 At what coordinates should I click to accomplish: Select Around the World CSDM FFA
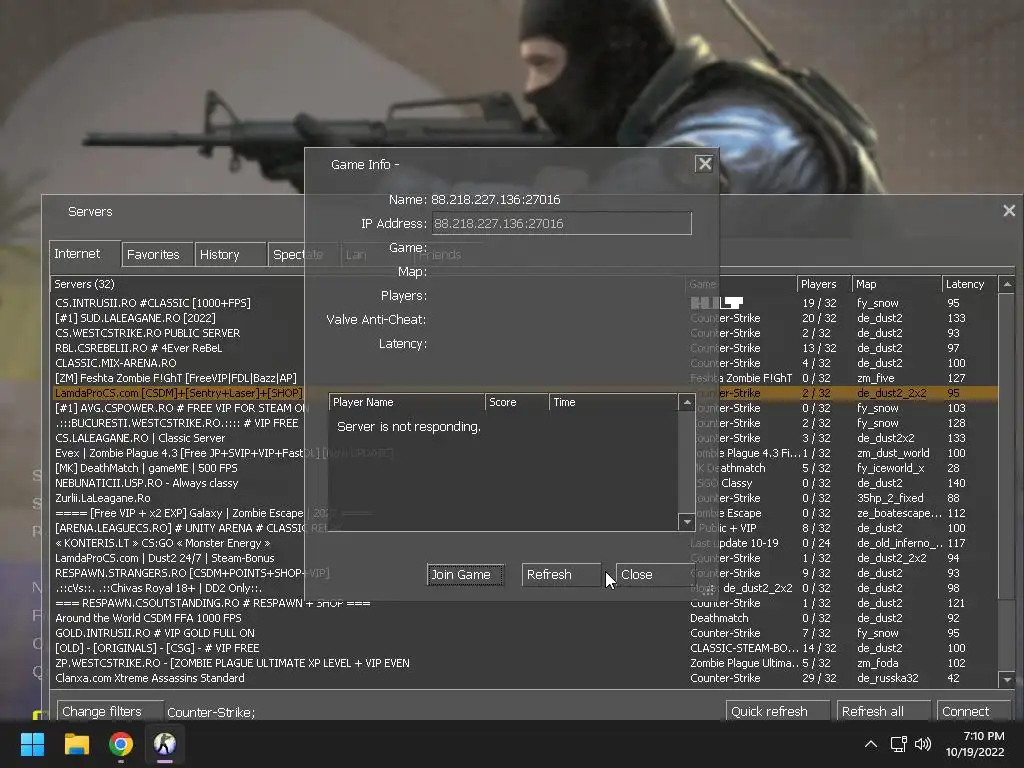524,618
